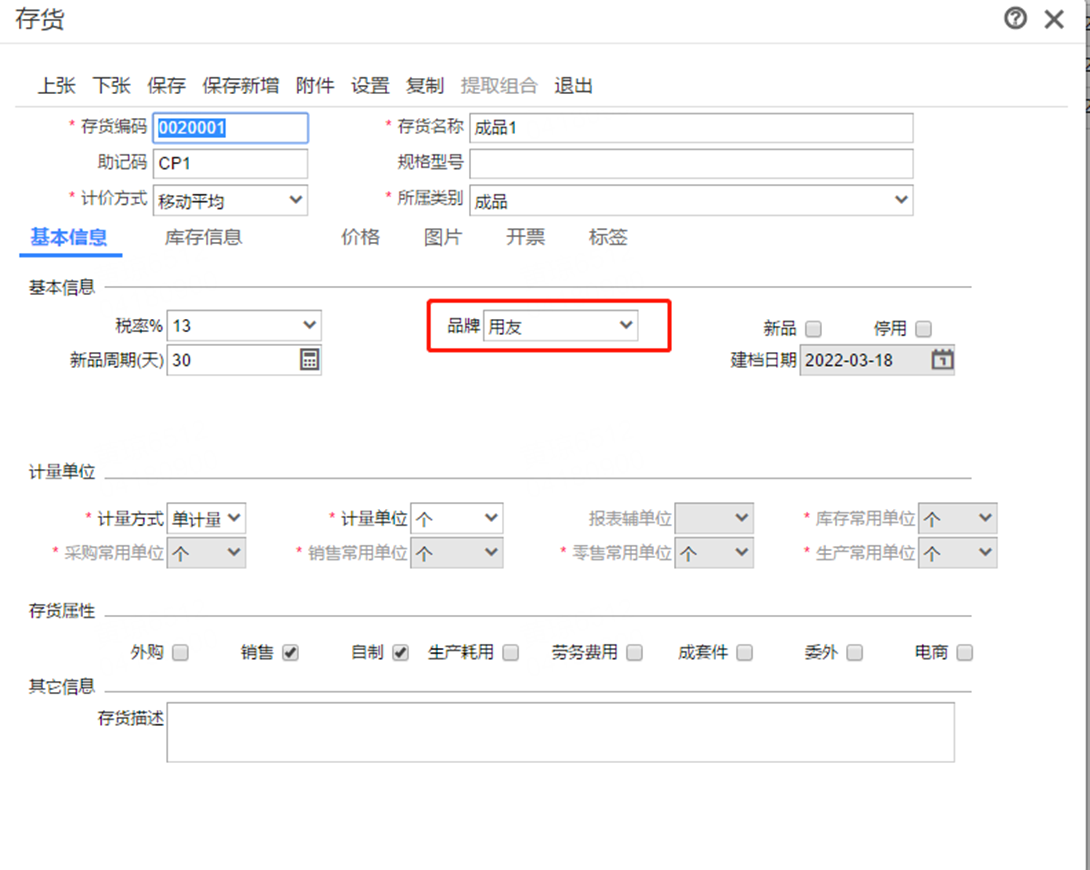Open the 销售常用单位 dropdown
The width and height of the screenshot is (1090, 870).
pyautogui.click(x=457, y=552)
